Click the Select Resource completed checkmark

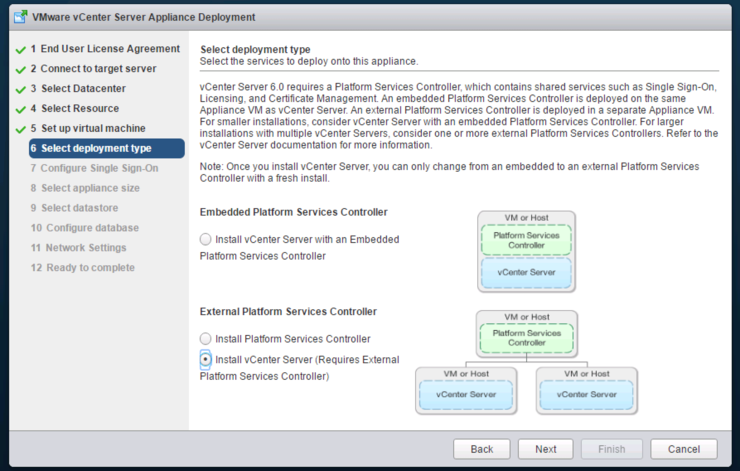(x=21, y=109)
